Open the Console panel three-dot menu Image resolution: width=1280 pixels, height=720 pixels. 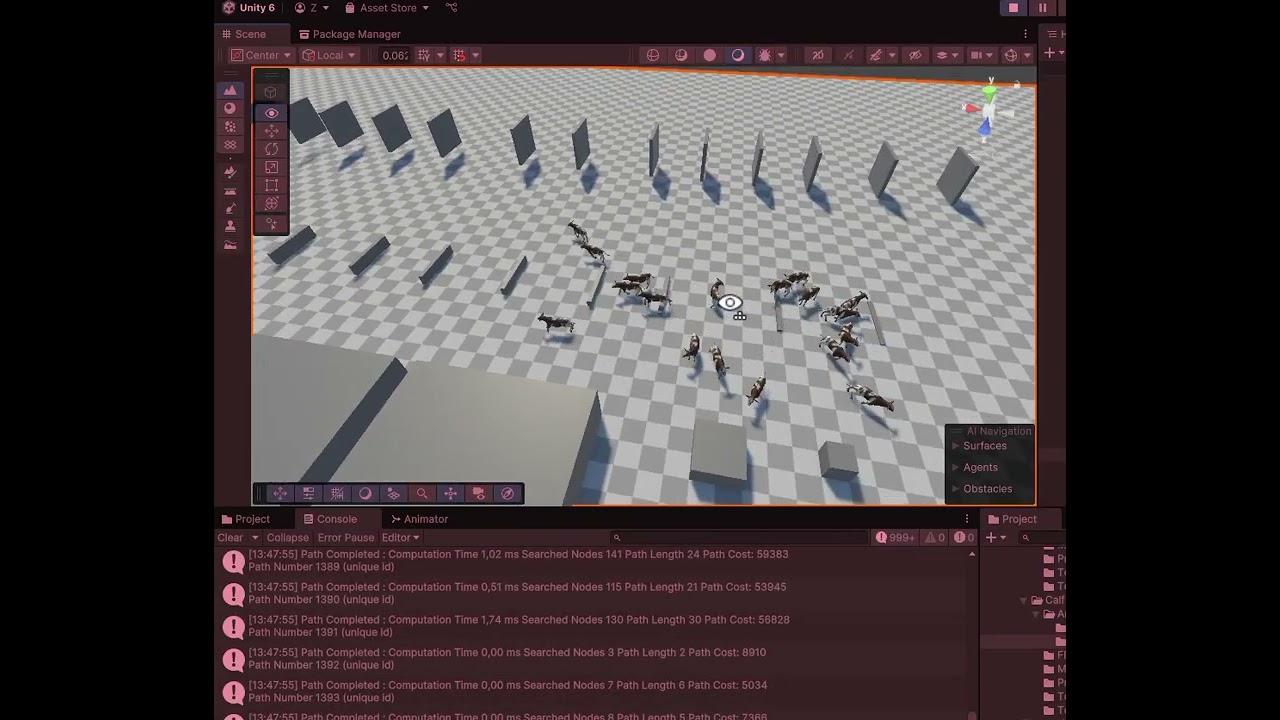click(966, 519)
